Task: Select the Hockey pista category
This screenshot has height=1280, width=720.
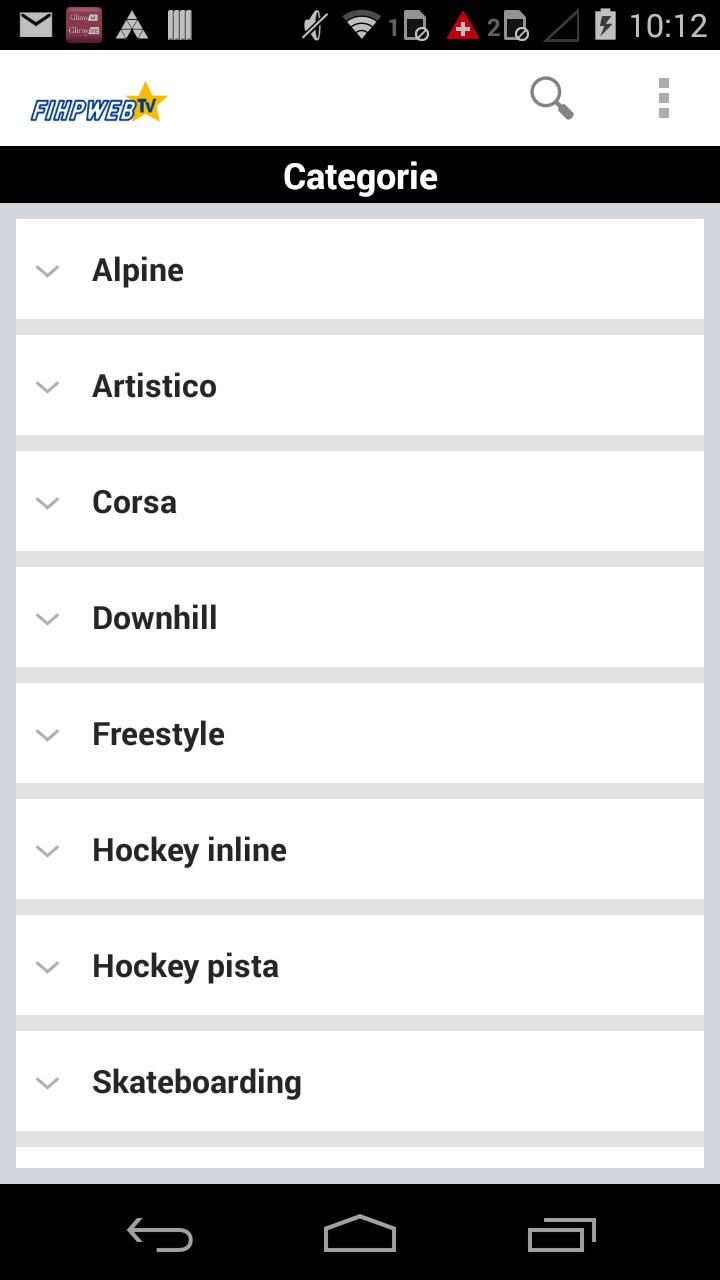Action: pyautogui.click(x=185, y=966)
